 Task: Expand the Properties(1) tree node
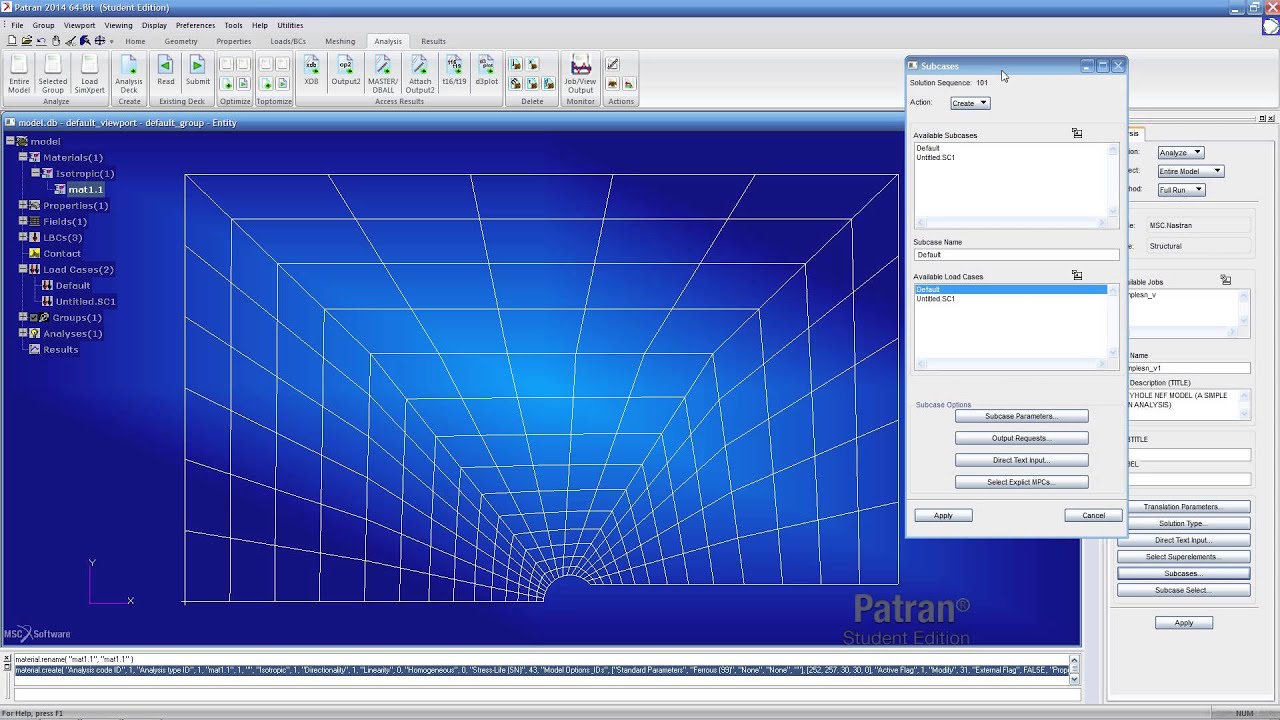(22, 205)
